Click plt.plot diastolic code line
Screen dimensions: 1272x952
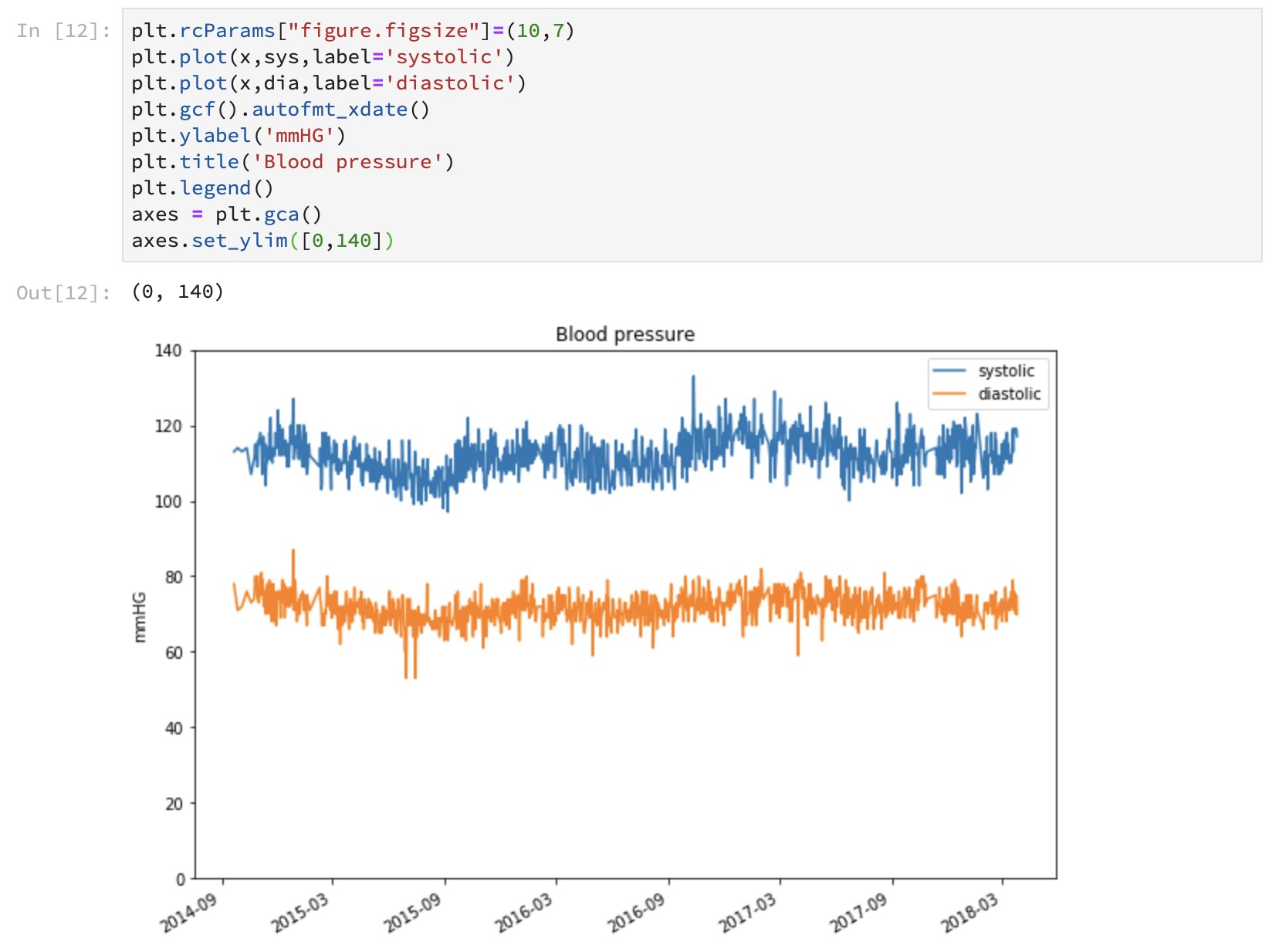(x=329, y=83)
